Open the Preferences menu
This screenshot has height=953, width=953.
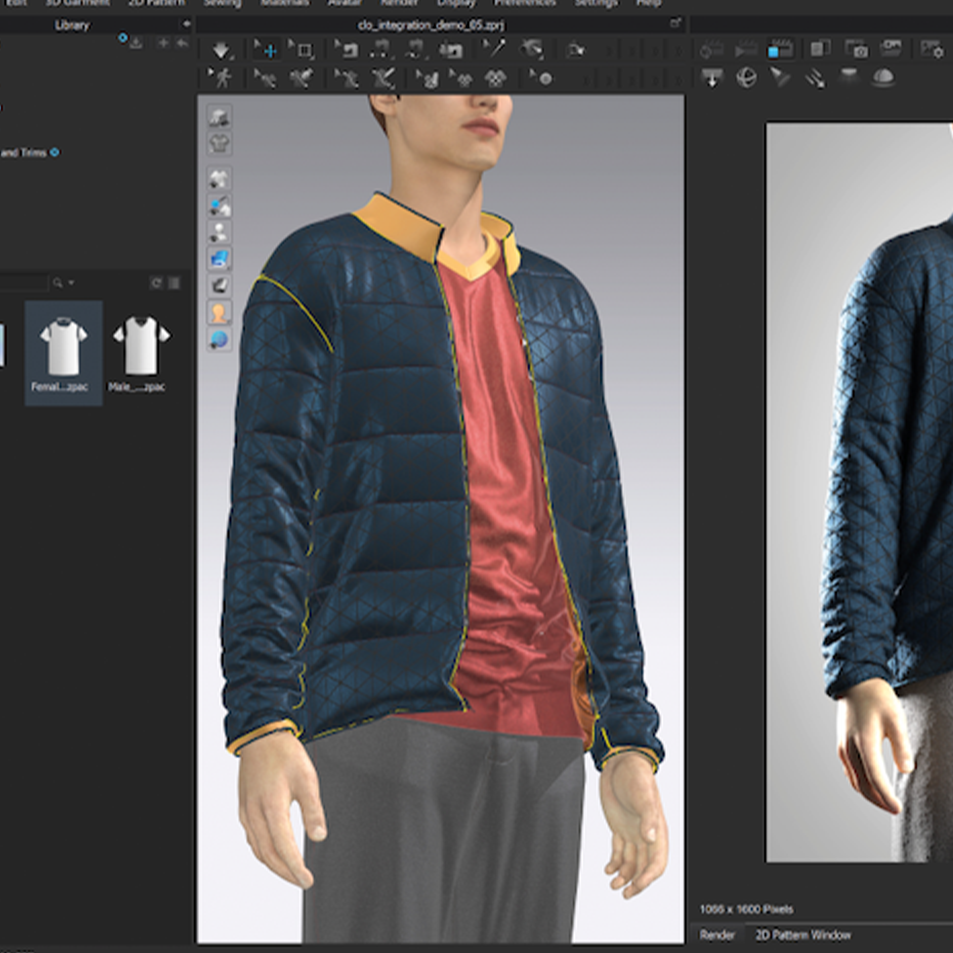(525, 3)
